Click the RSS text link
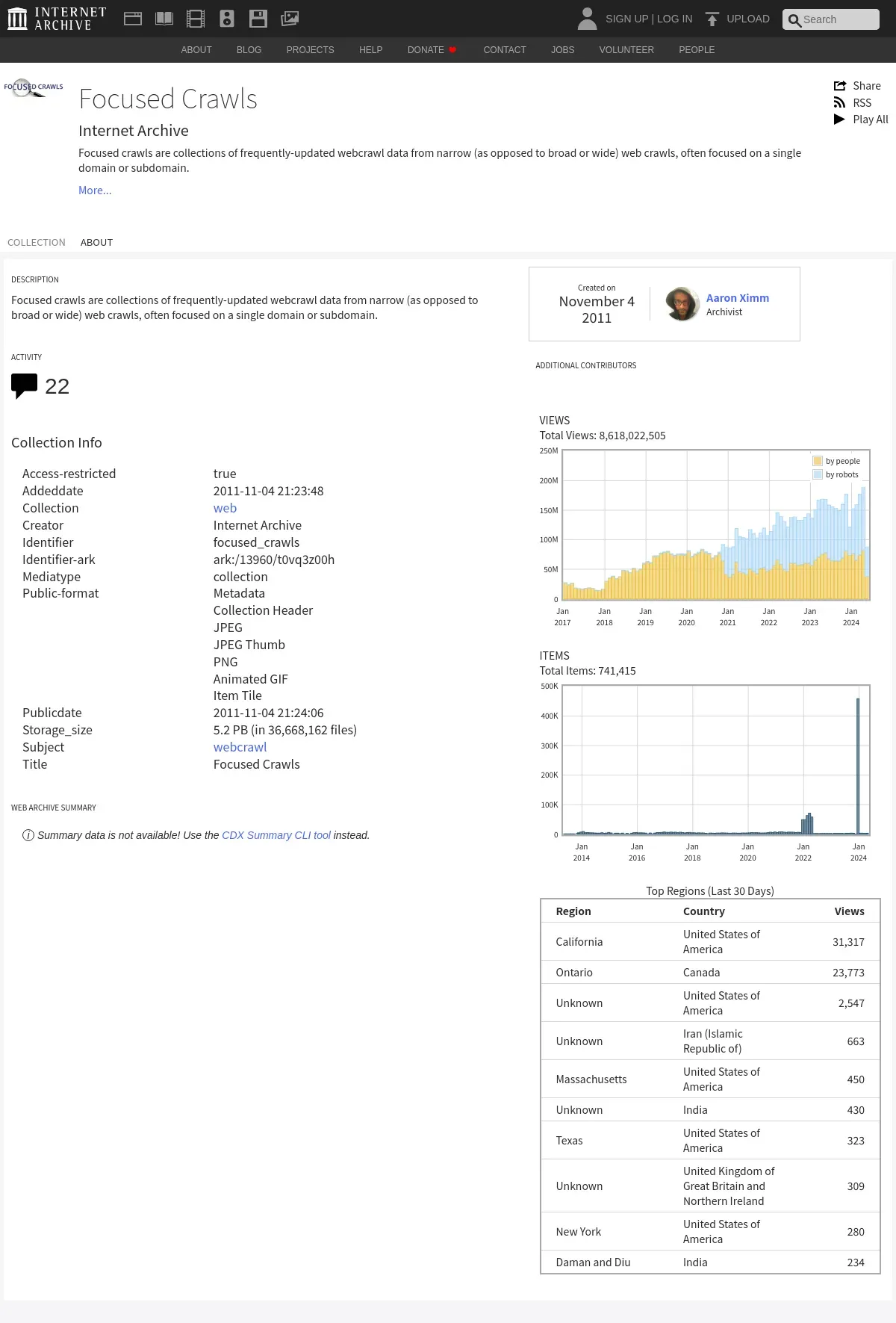896x1323 pixels. click(862, 103)
